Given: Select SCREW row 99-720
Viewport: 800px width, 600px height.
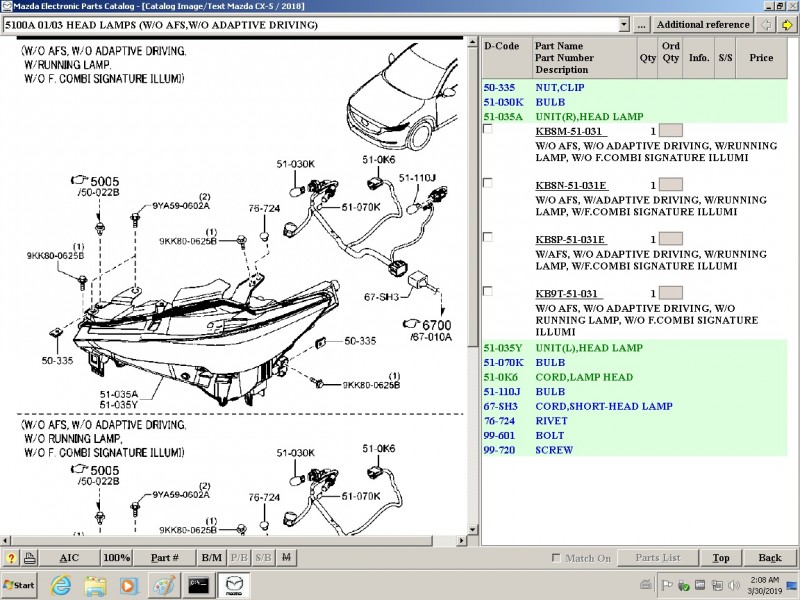Looking at the screenshot, I should coord(635,450).
